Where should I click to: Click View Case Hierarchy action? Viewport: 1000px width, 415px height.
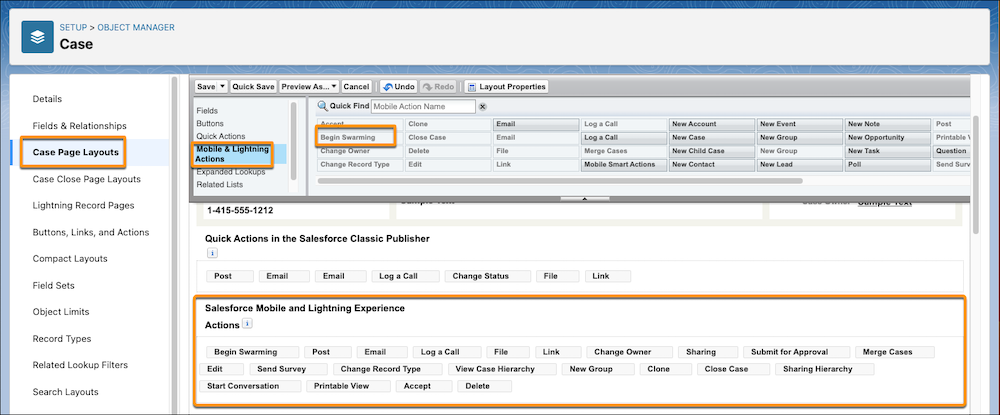click(502, 368)
